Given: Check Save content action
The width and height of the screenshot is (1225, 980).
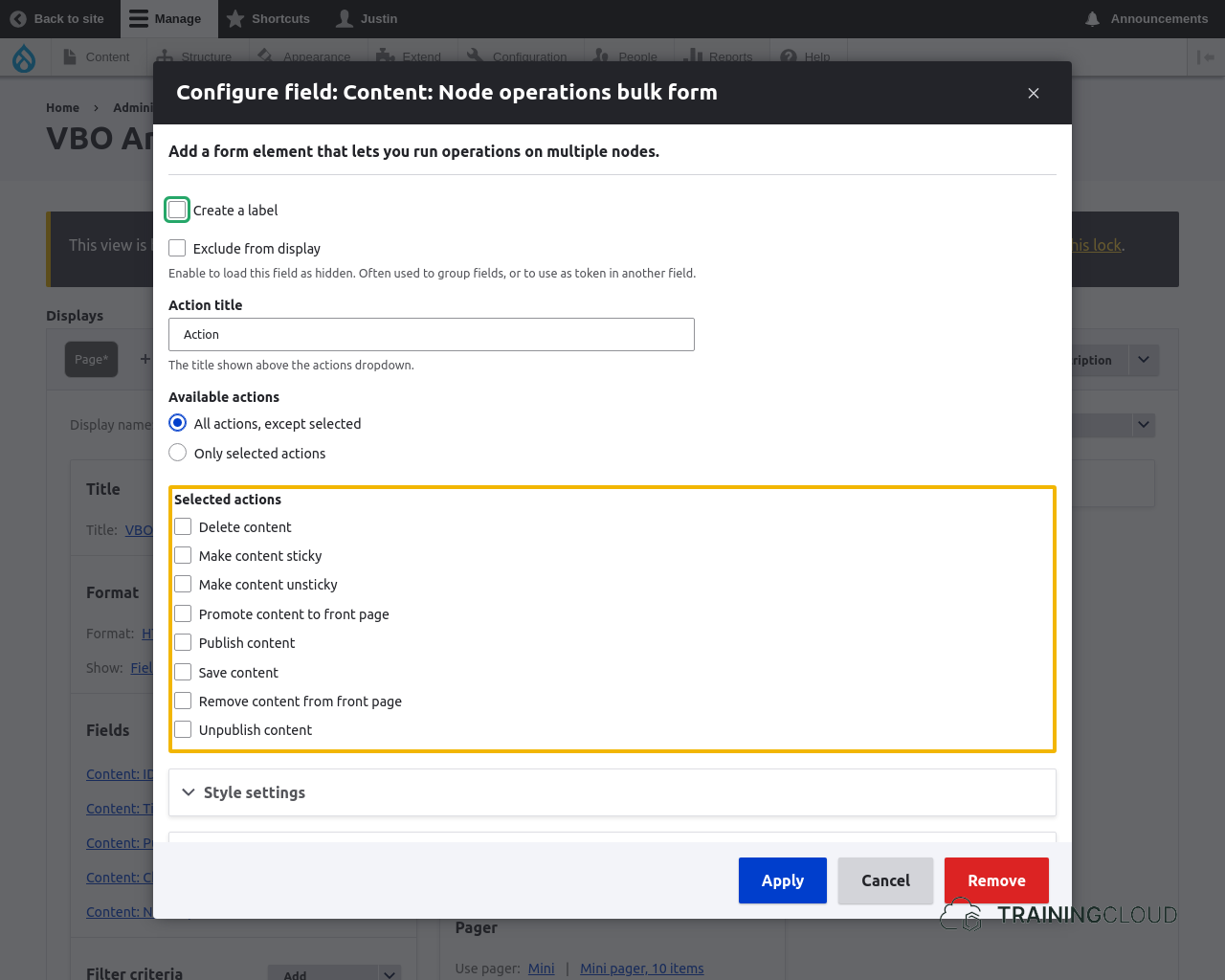Looking at the screenshot, I should click(183, 672).
